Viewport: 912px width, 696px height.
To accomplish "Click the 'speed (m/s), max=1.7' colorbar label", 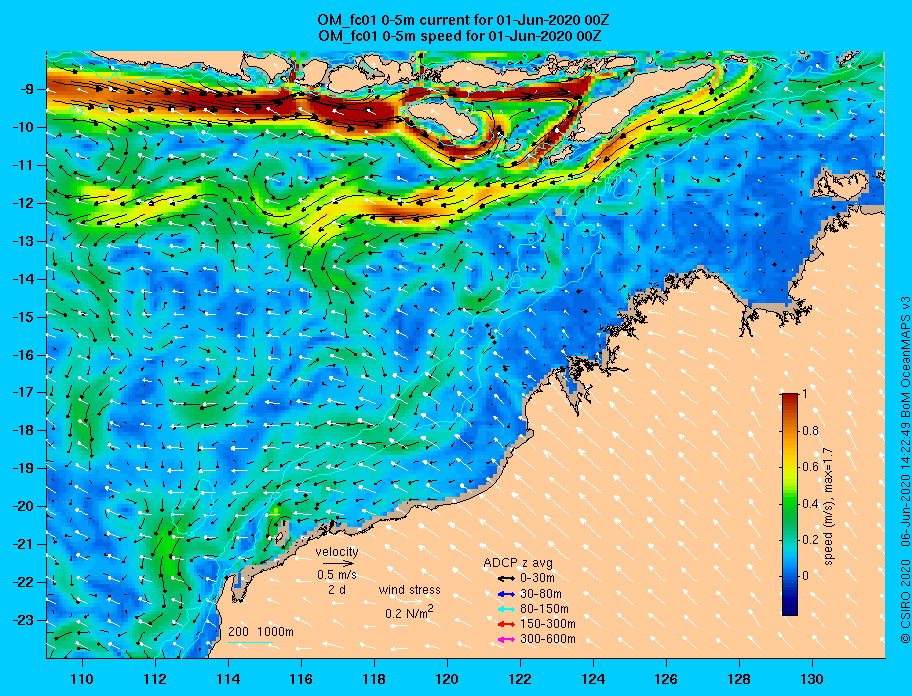I will (829, 504).
